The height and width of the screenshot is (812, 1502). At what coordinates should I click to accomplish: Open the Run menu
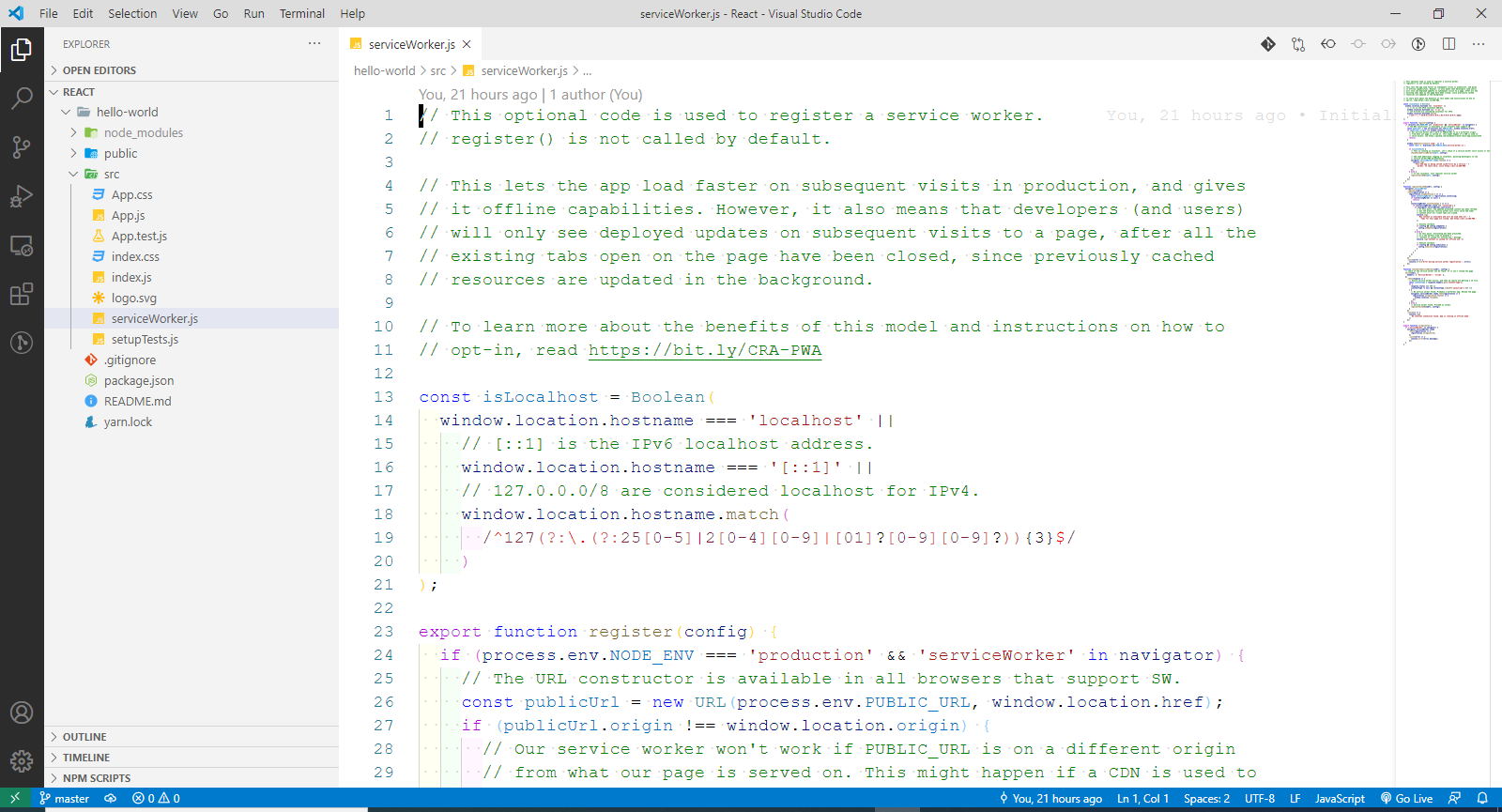click(253, 13)
